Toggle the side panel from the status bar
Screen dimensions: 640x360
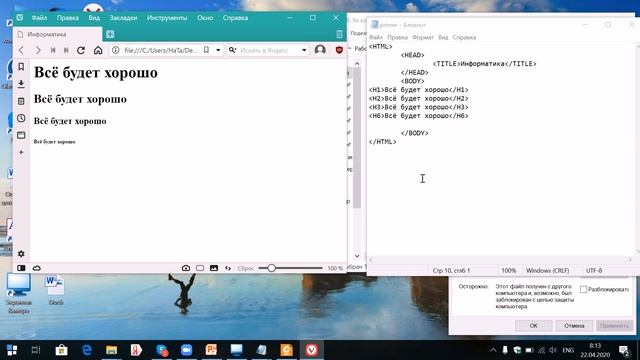(x=21, y=268)
